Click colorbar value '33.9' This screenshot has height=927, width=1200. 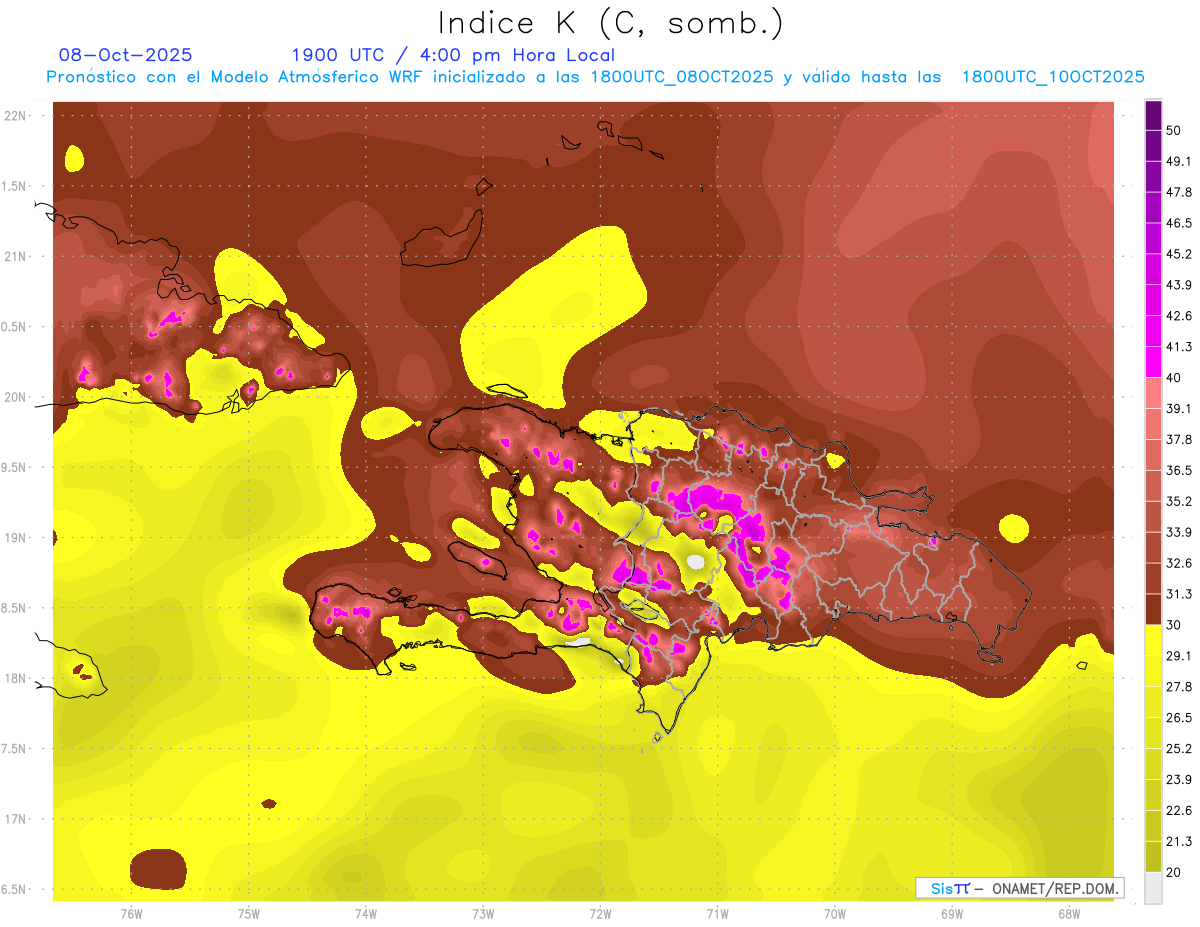pyautogui.click(x=1180, y=532)
